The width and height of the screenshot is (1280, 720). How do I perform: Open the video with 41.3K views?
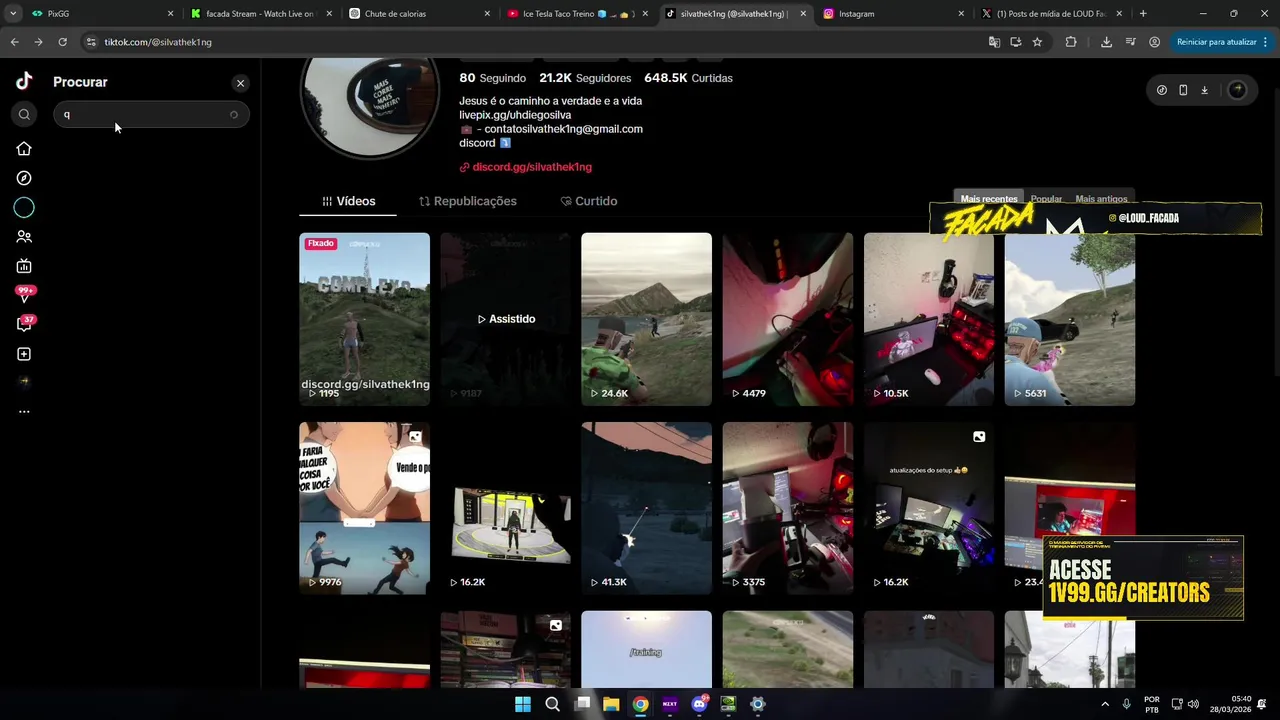(646, 508)
